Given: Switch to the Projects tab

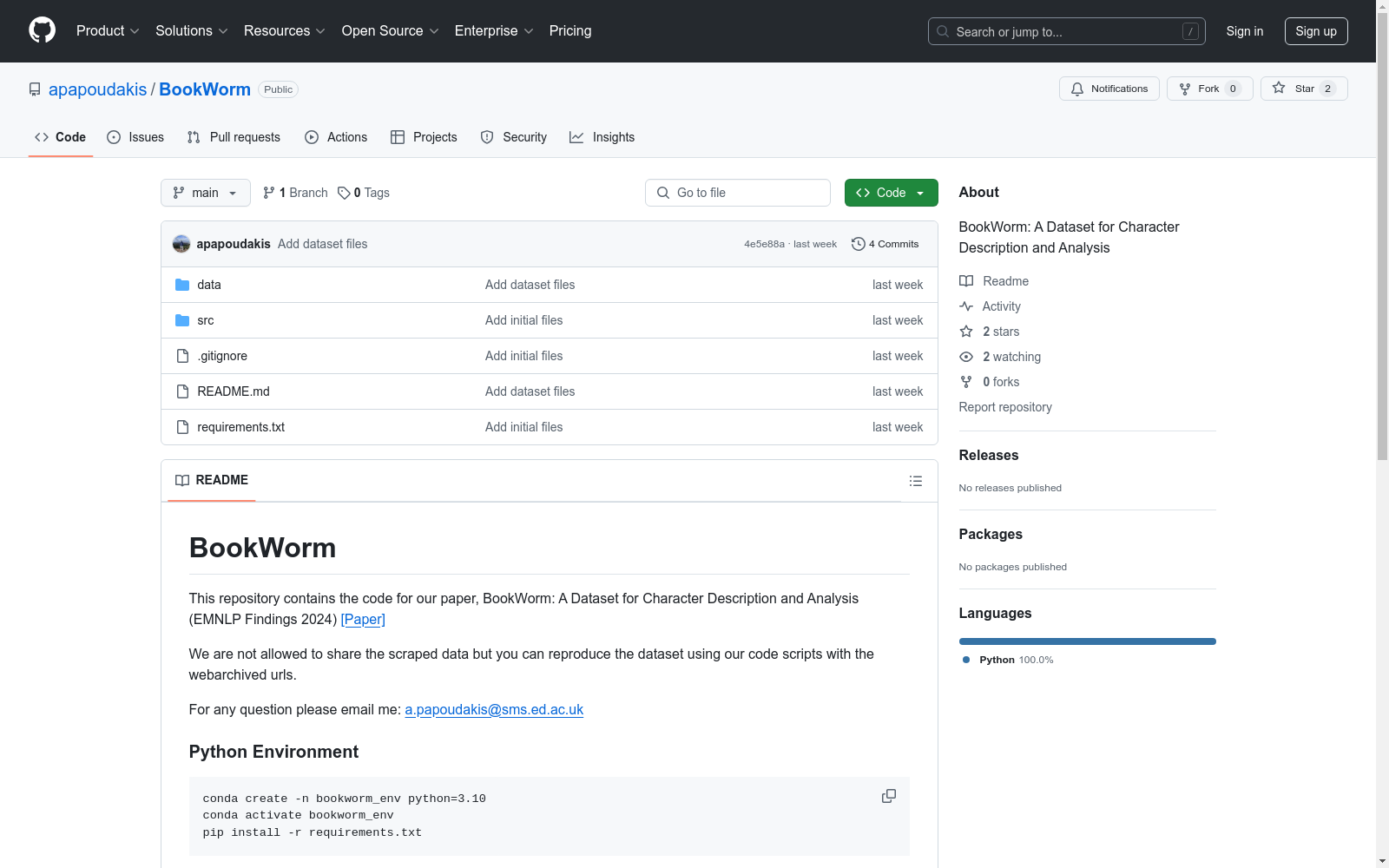Looking at the screenshot, I should (424, 137).
